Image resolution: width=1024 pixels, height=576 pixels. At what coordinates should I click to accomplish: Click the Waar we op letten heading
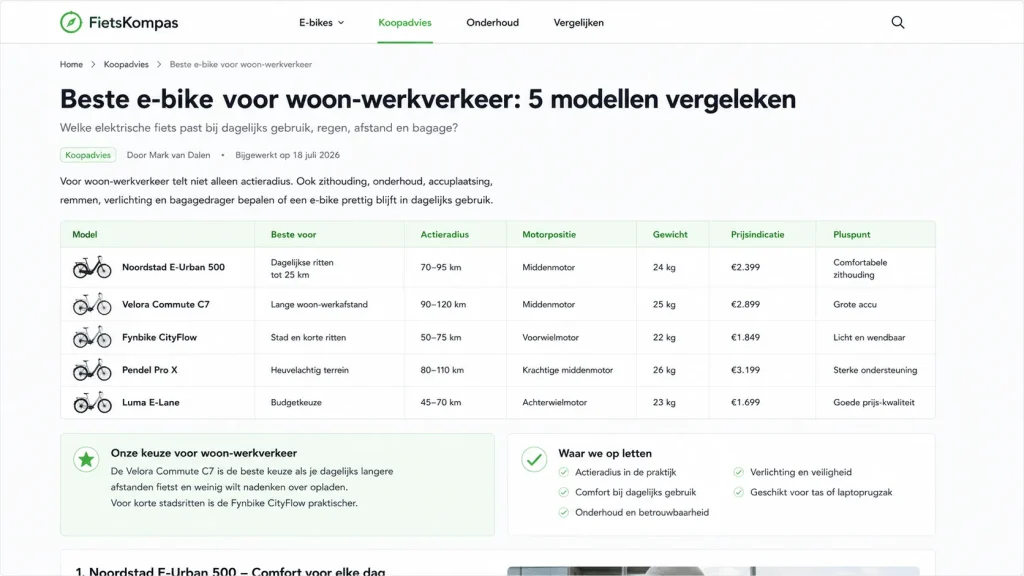click(605, 453)
